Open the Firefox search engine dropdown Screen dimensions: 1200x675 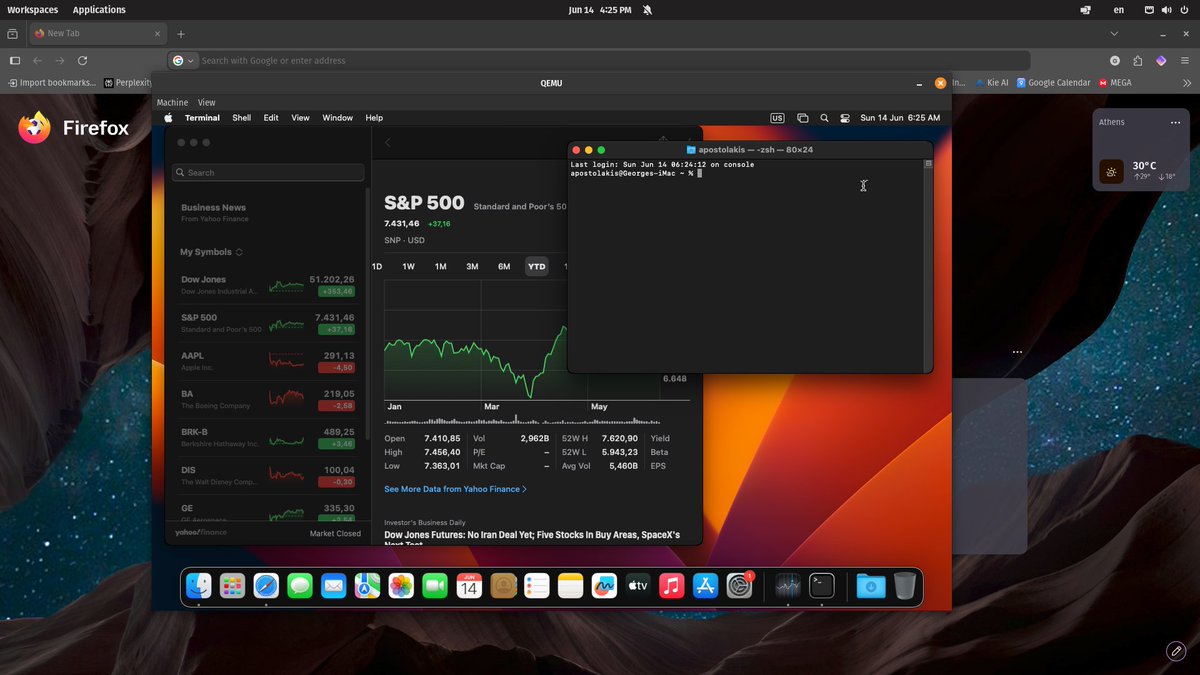(183, 60)
